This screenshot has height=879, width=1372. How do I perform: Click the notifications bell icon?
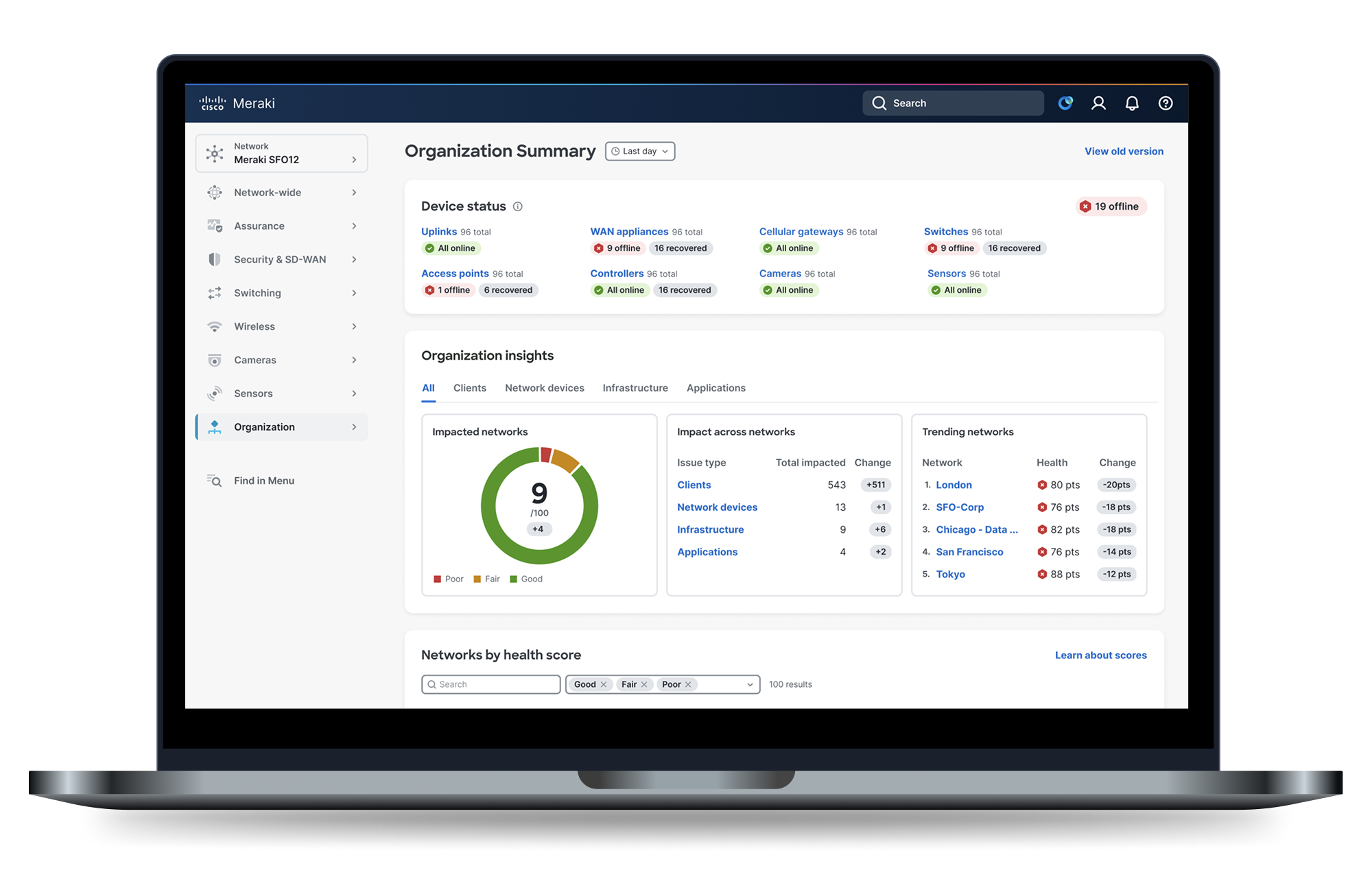(x=1132, y=103)
